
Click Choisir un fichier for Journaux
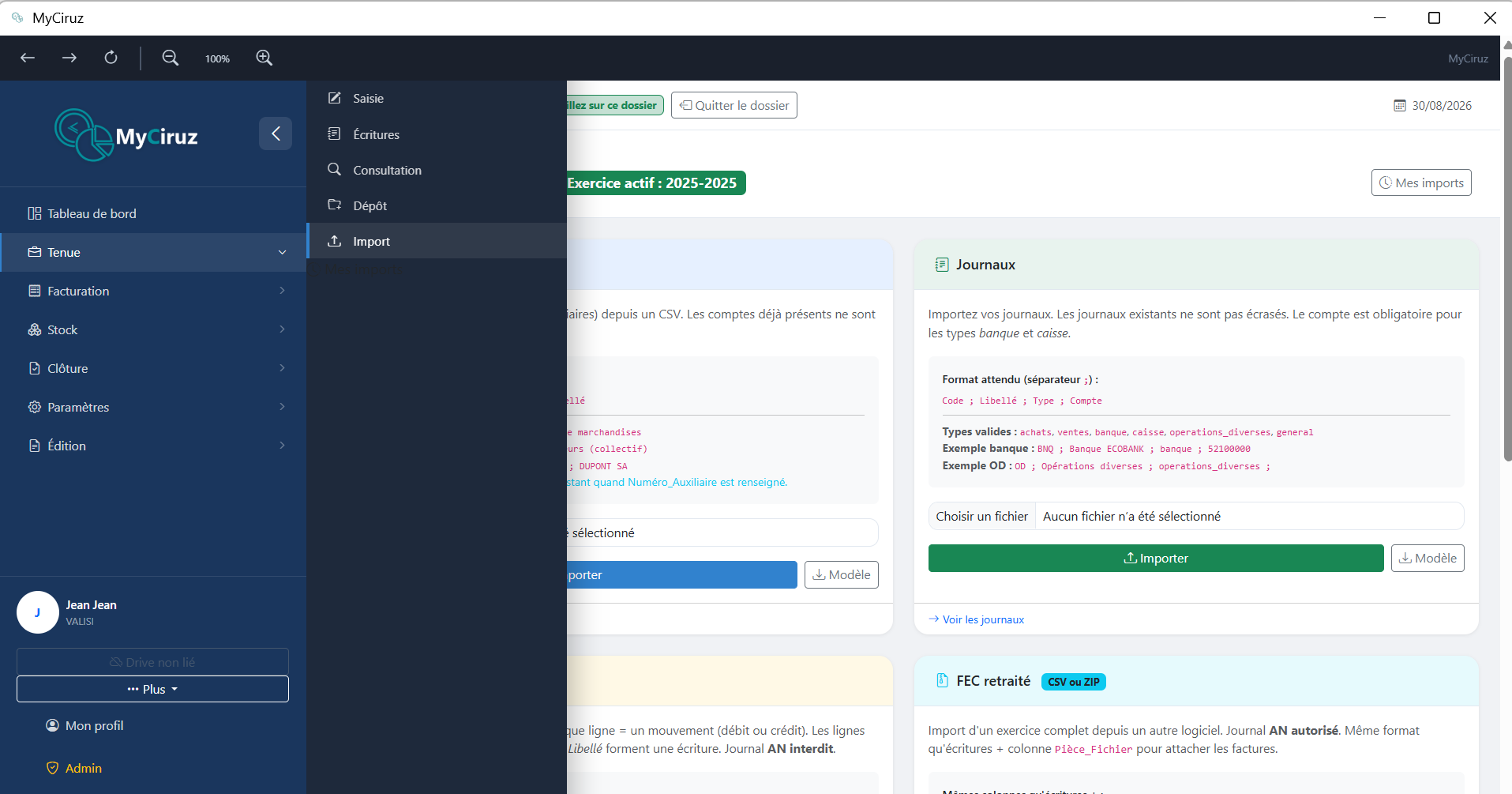pos(982,516)
